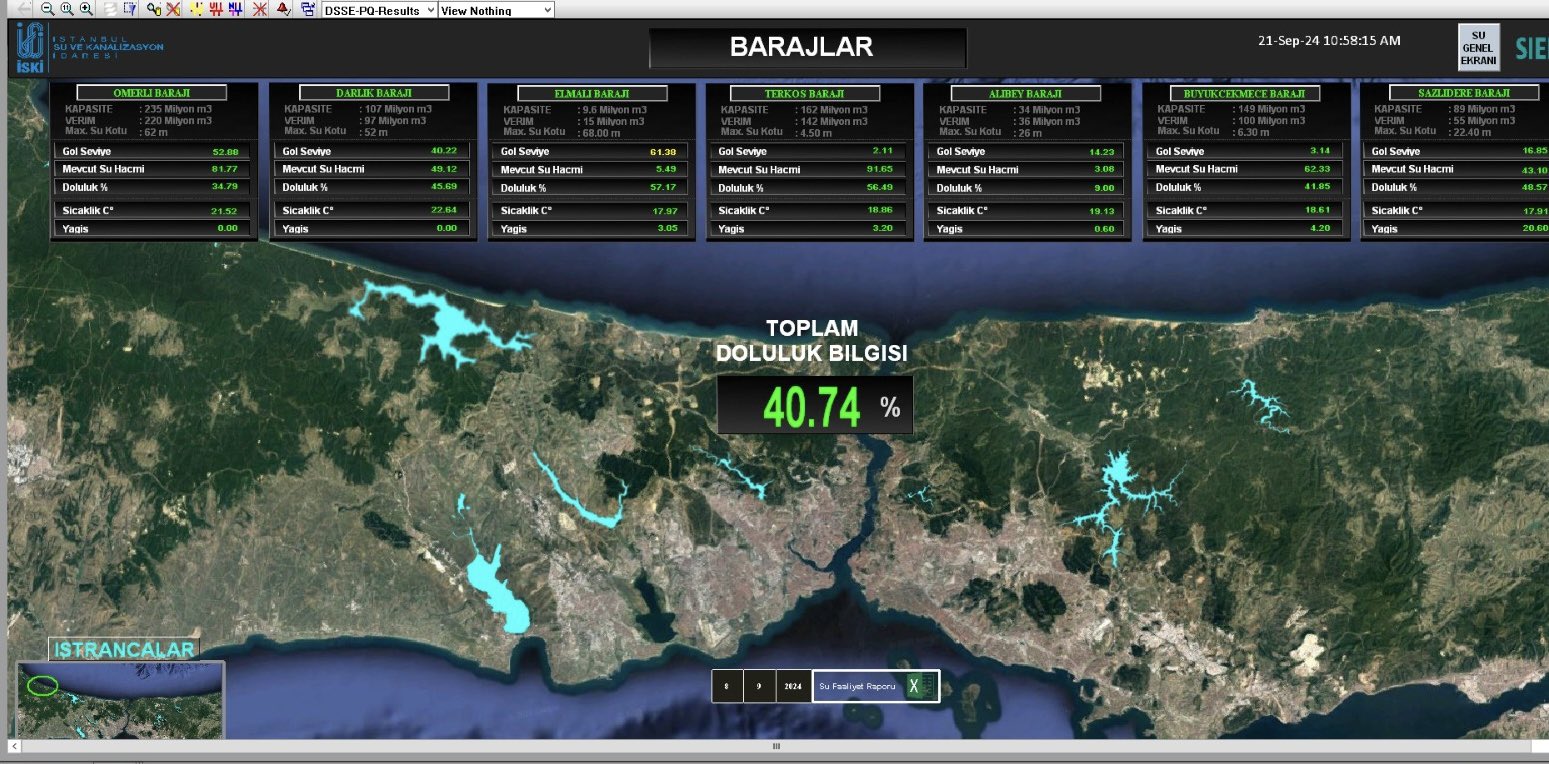Image resolution: width=1549 pixels, height=764 pixels.
Task: Click the ELMALI BARAJI header button
Action: (591, 93)
